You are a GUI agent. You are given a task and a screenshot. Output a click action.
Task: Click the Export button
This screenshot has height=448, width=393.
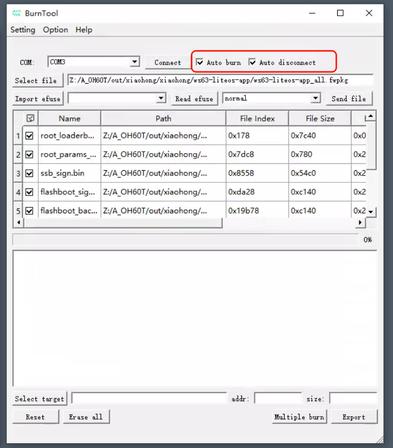coord(354,417)
